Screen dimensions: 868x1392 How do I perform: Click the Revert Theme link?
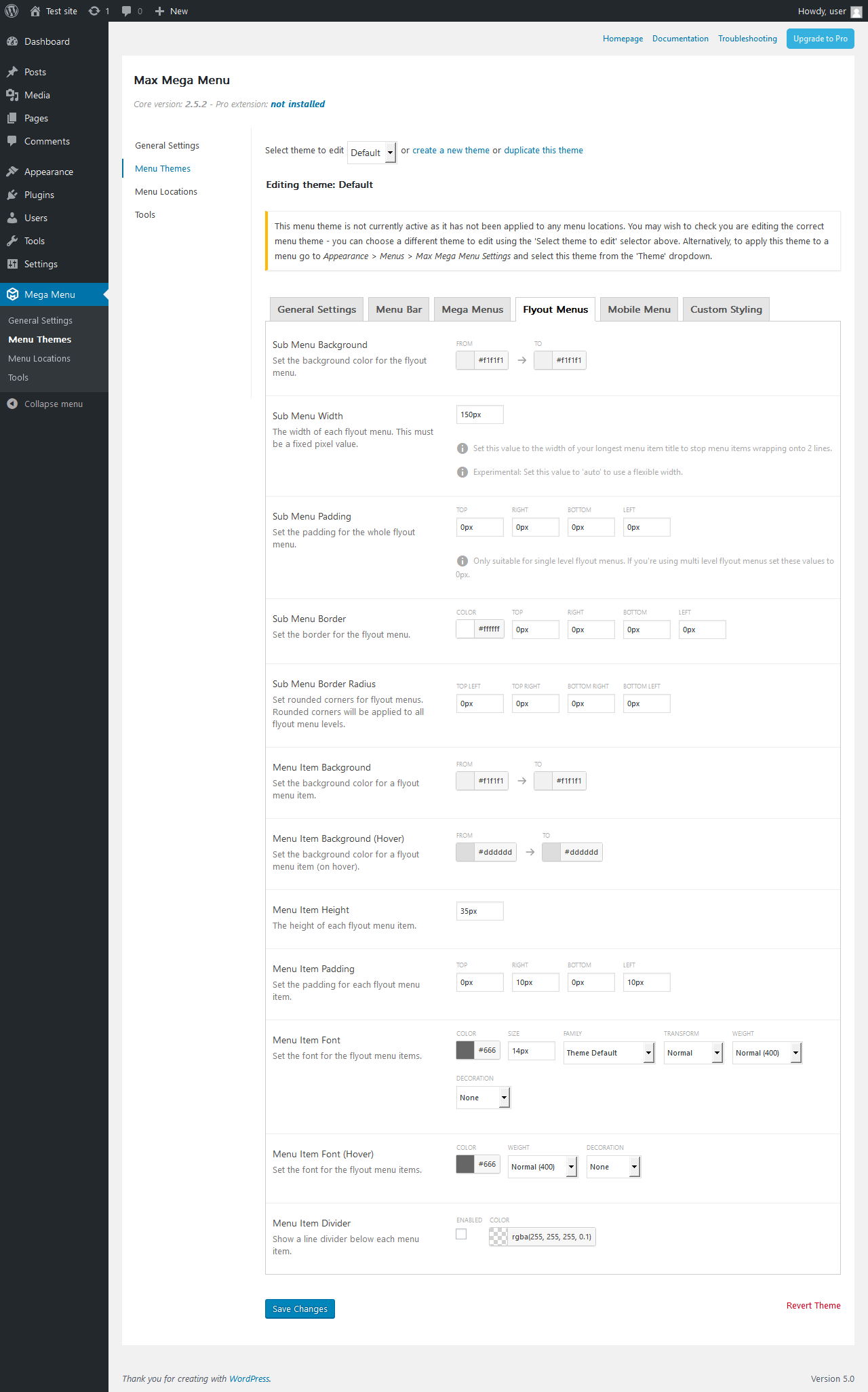813,1305
